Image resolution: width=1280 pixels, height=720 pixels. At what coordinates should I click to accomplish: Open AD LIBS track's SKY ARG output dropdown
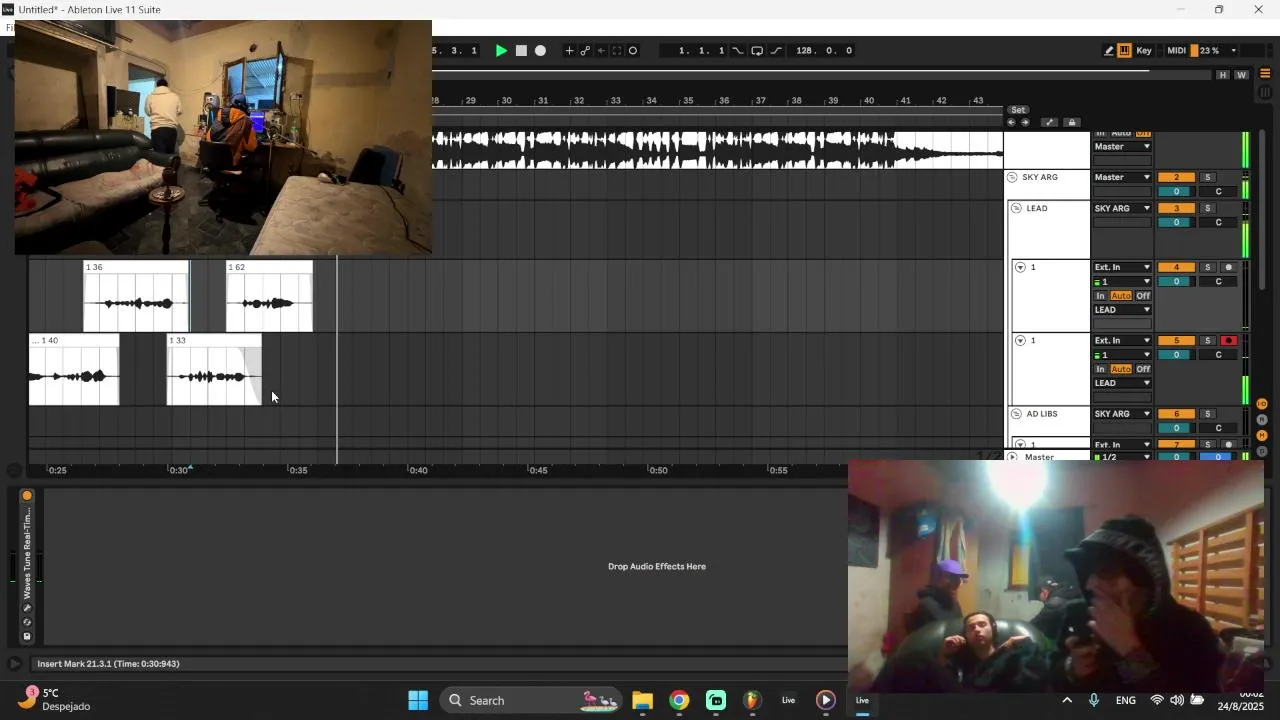click(x=1122, y=414)
